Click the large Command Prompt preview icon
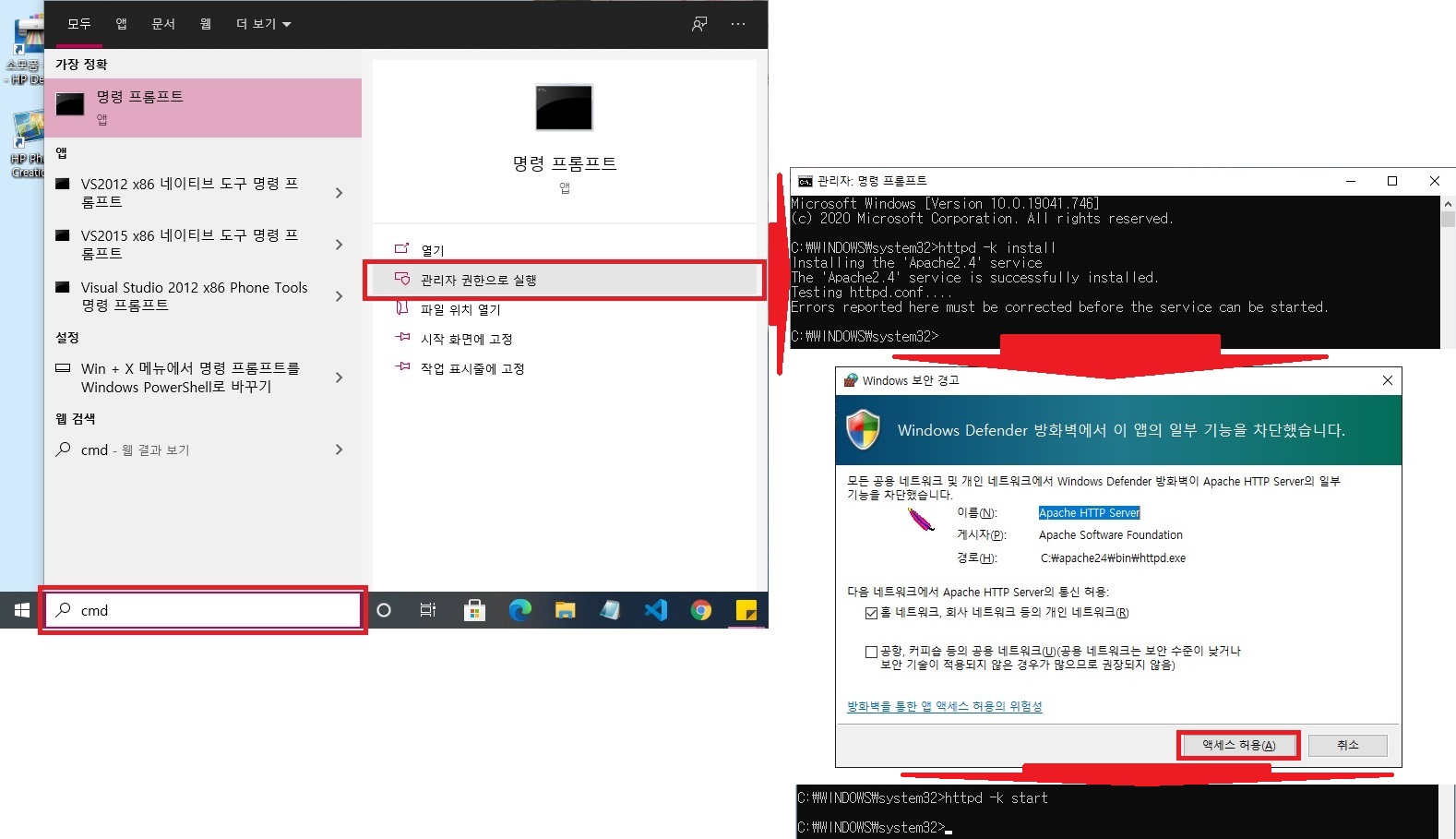 coord(564,107)
